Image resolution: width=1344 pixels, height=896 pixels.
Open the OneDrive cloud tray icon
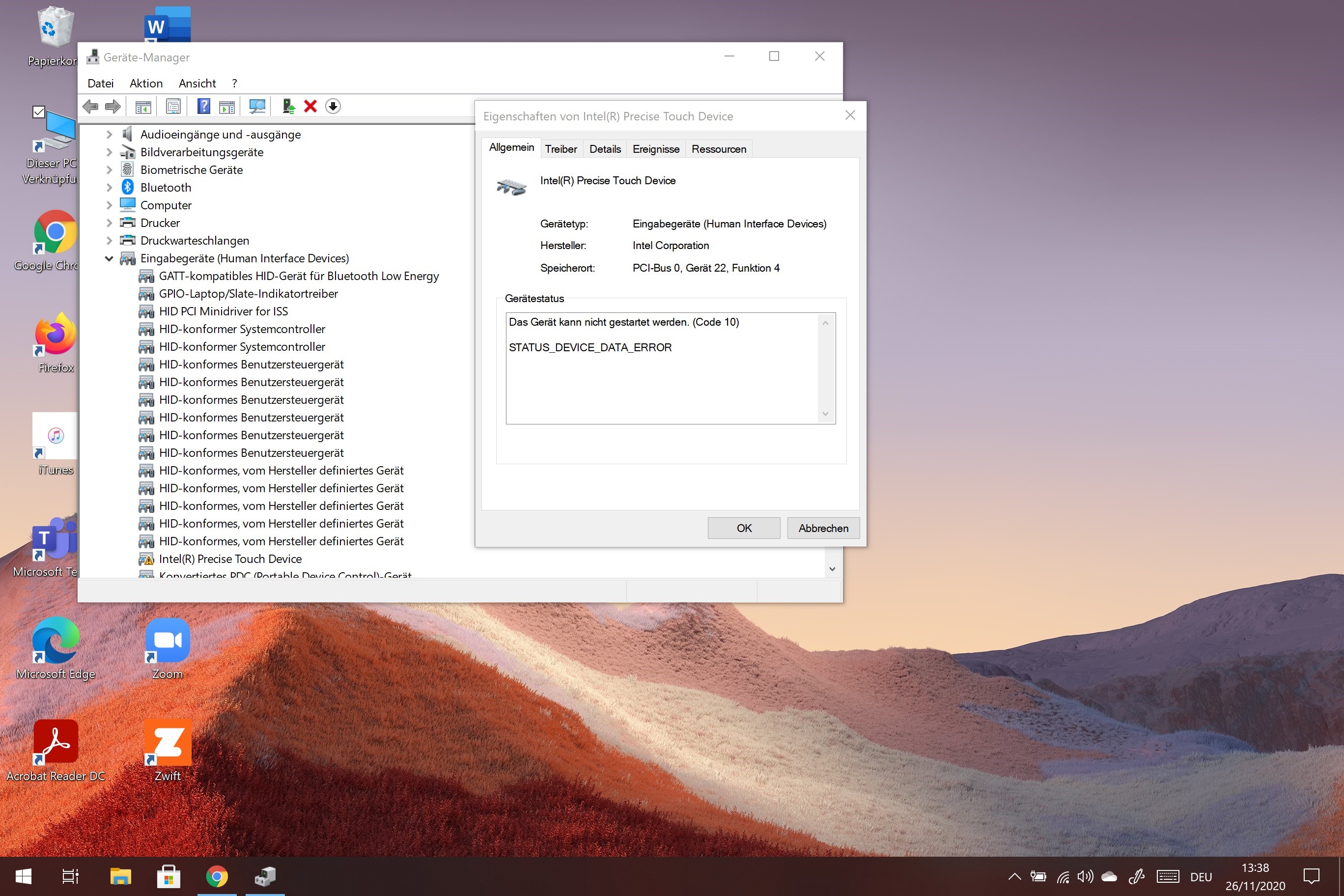(1109, 876)
